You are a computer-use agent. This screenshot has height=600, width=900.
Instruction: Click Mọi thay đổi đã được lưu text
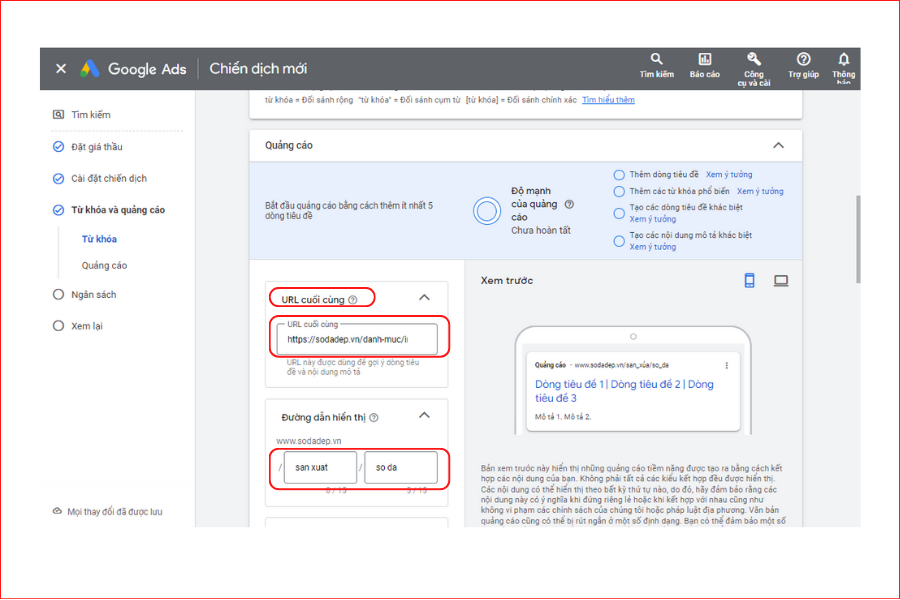[115, 512]
